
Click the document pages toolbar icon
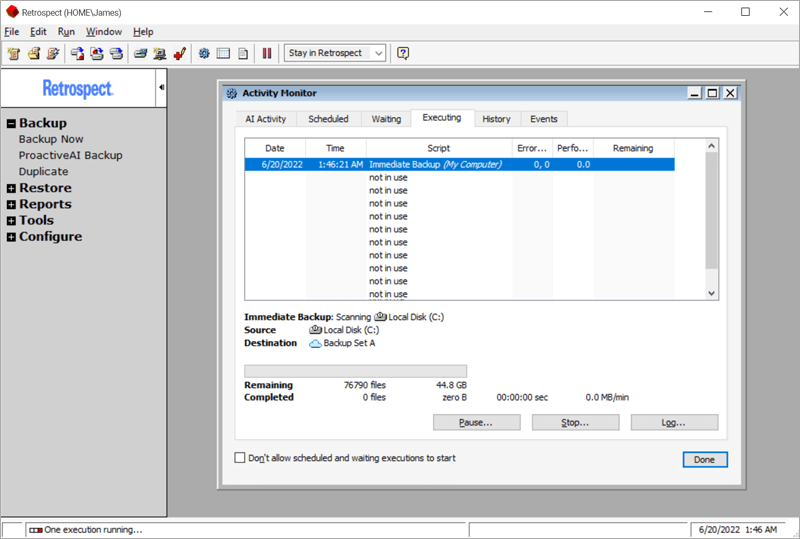click(243, 53)
